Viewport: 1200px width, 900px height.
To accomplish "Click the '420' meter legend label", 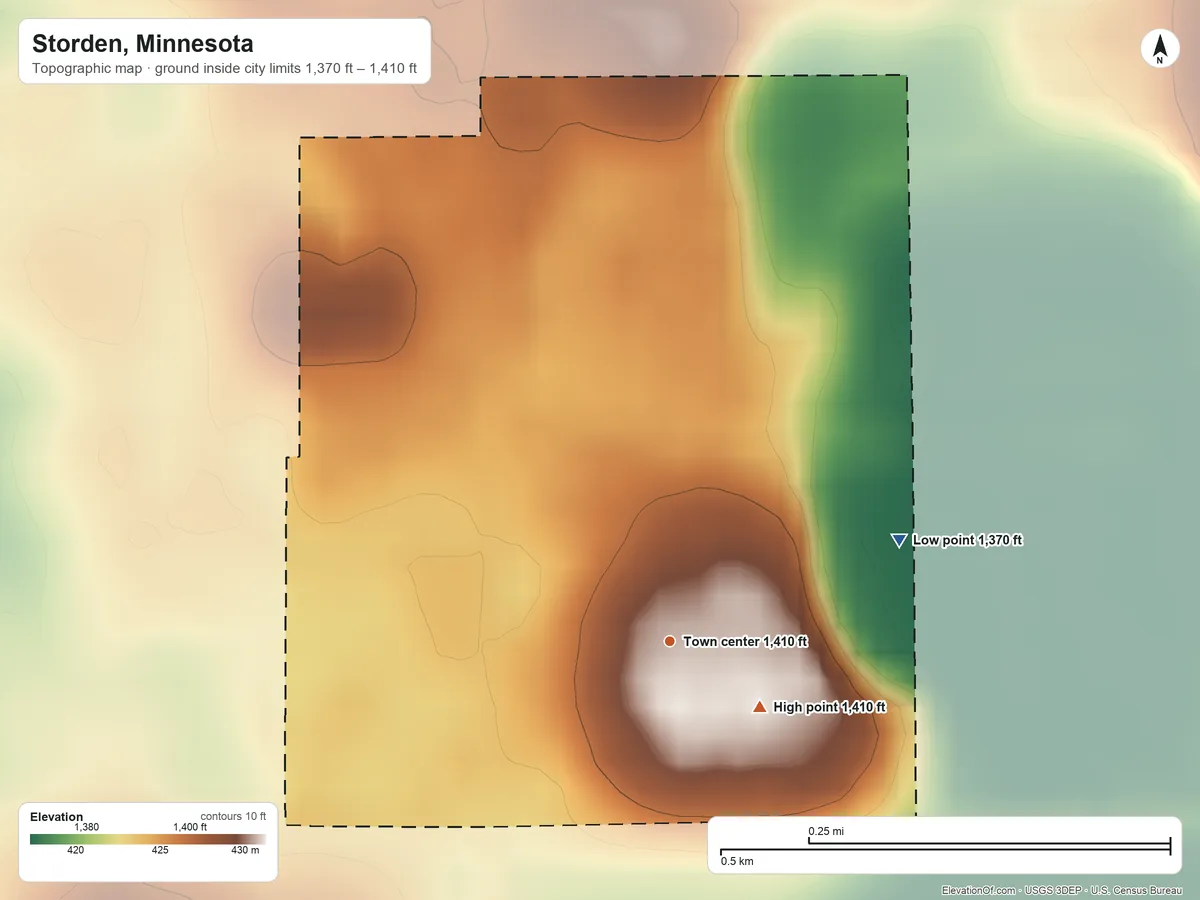I will click(x=75, y=851).
